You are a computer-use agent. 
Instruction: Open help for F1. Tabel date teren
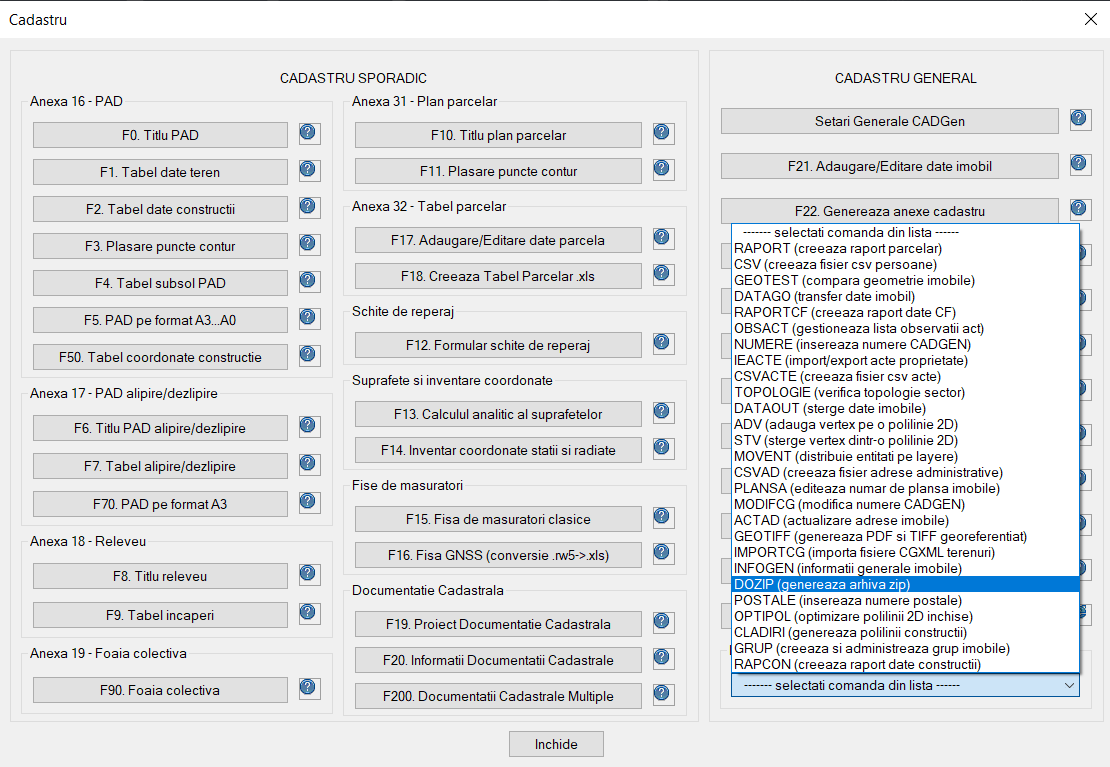pyautogui.click(x=309, y=170)
